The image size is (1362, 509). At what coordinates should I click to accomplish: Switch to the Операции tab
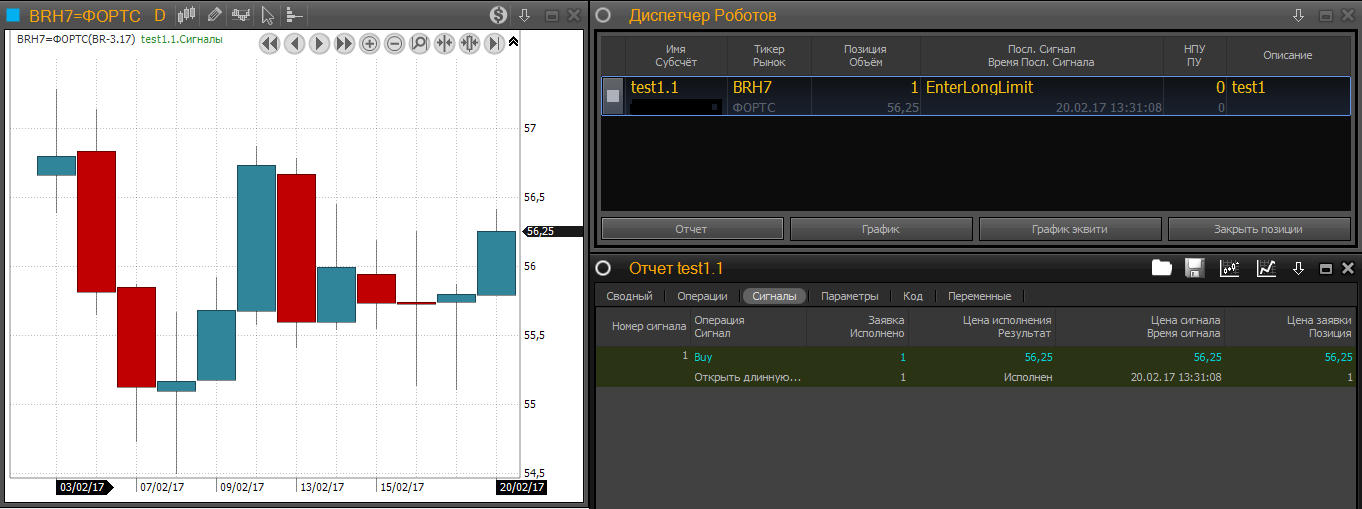tap(701, 296)
